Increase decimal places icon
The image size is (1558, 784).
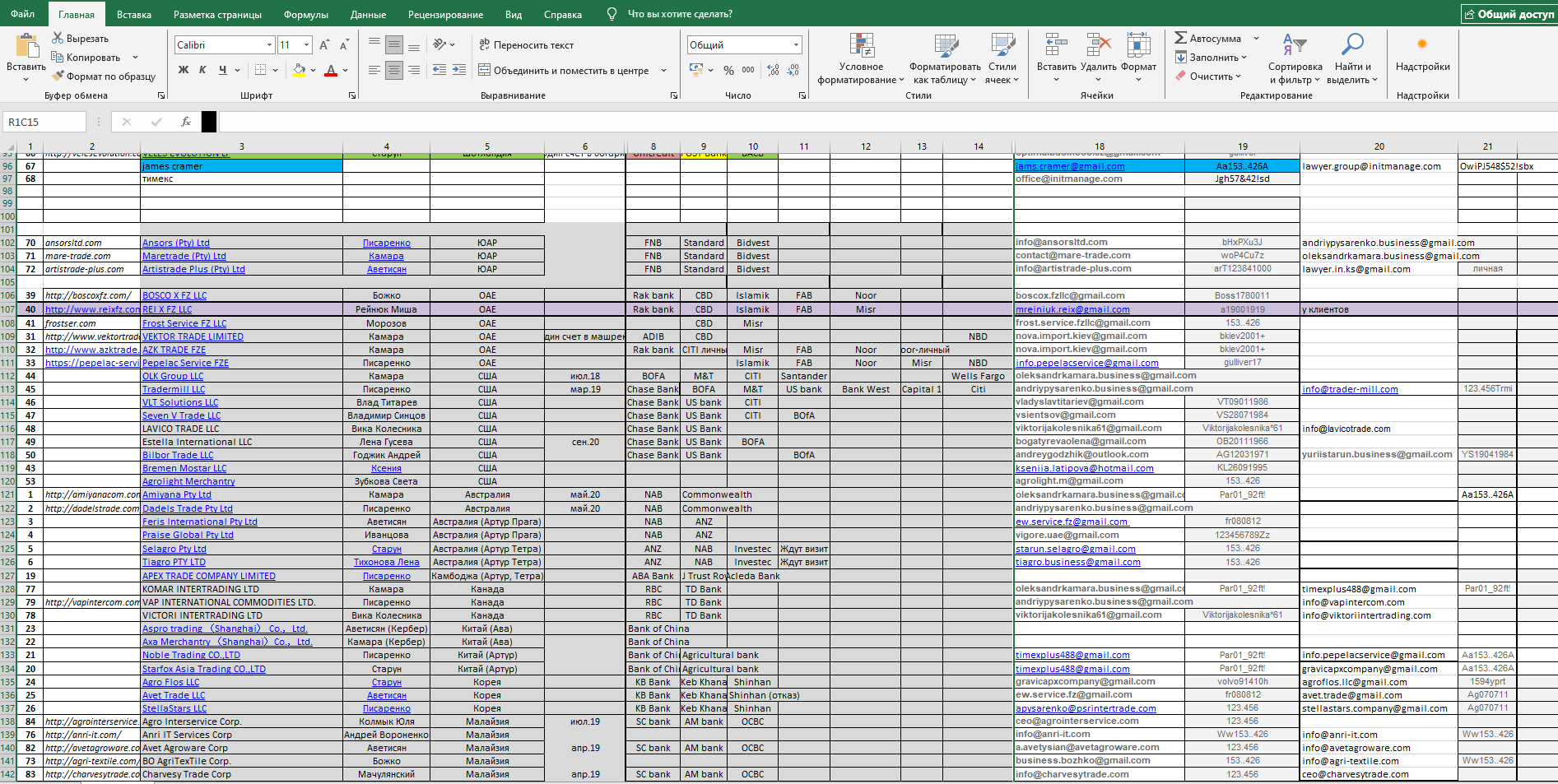coord(773,70)
